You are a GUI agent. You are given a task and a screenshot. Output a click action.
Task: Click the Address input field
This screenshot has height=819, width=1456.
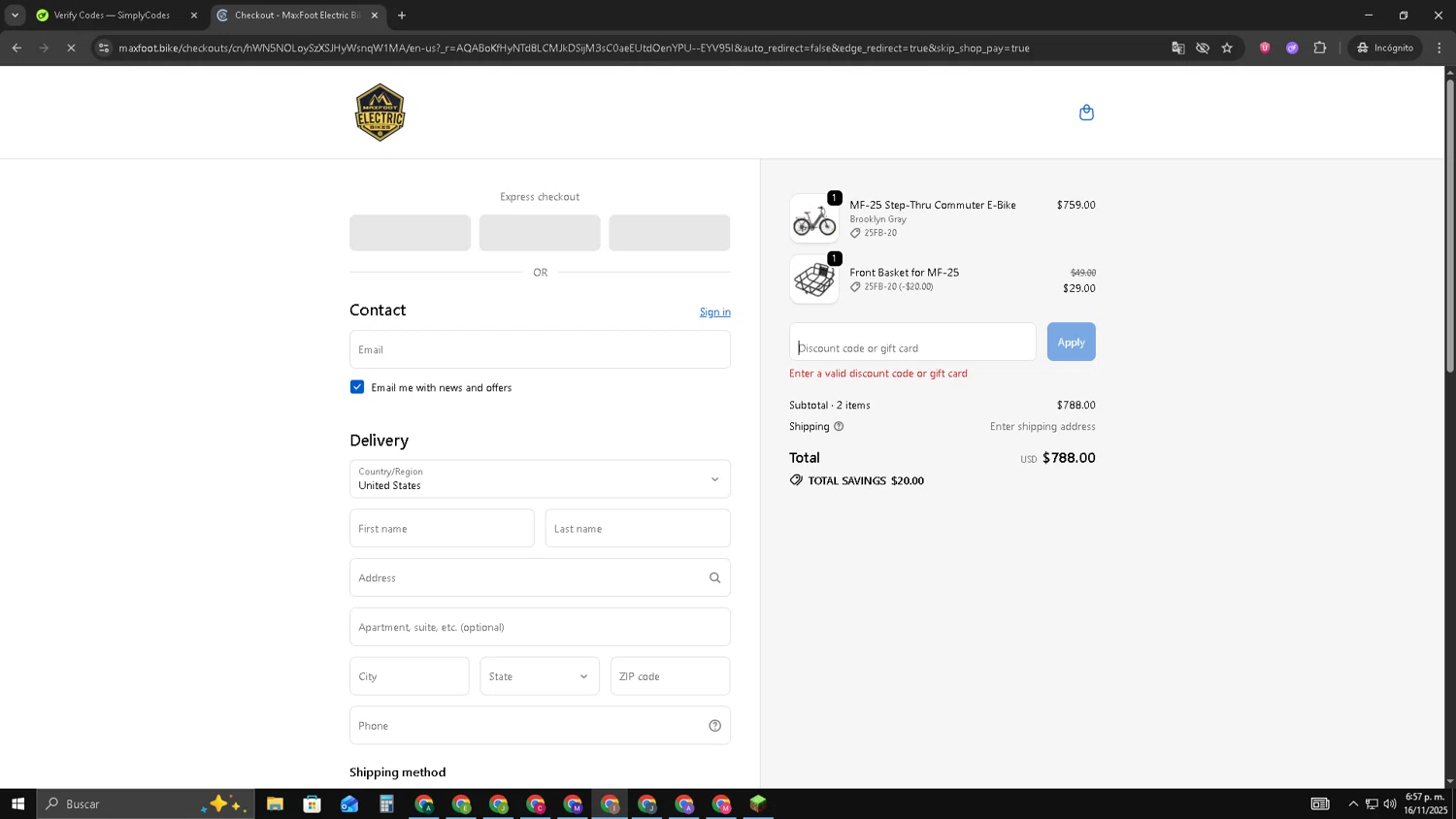tap(540, 577)
